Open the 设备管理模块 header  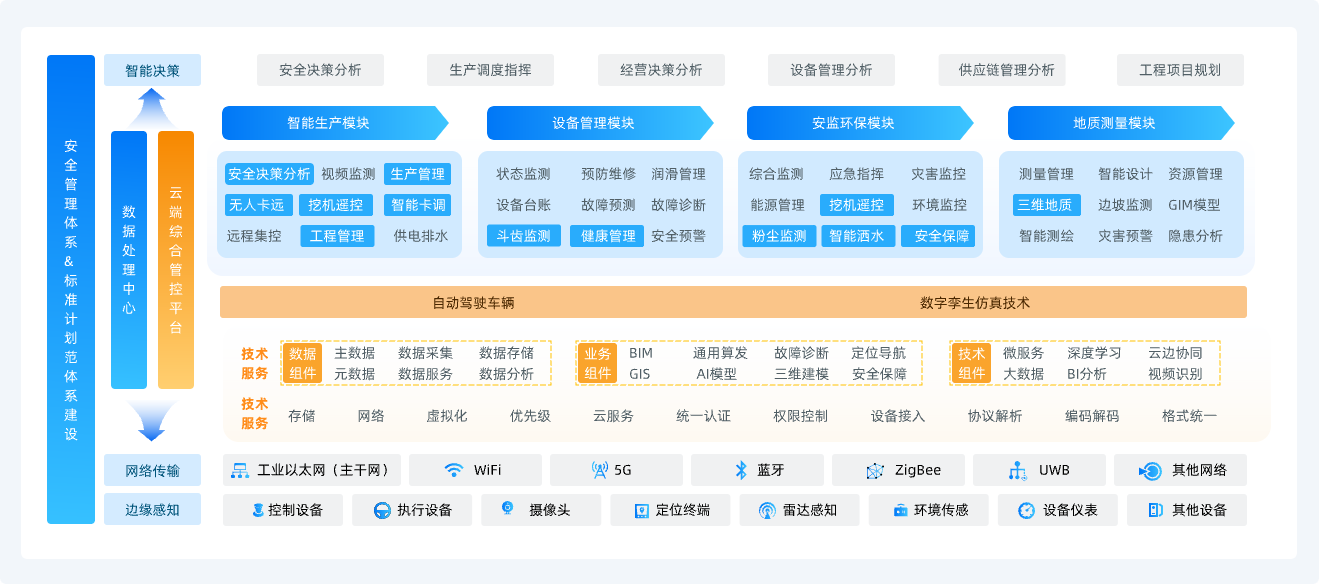tap(600, 123)
